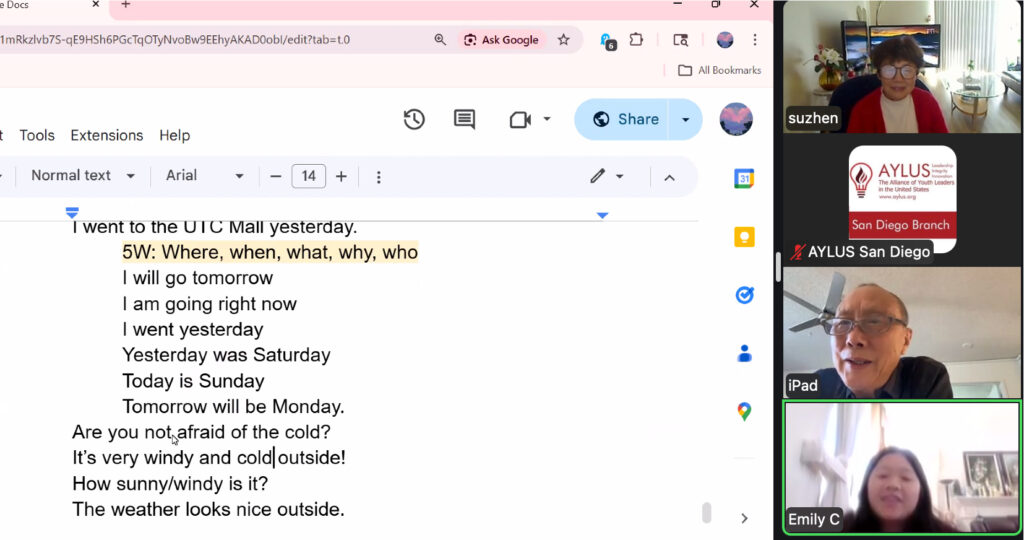Open the editing mode pencil dropdown

tap(606, 176)
